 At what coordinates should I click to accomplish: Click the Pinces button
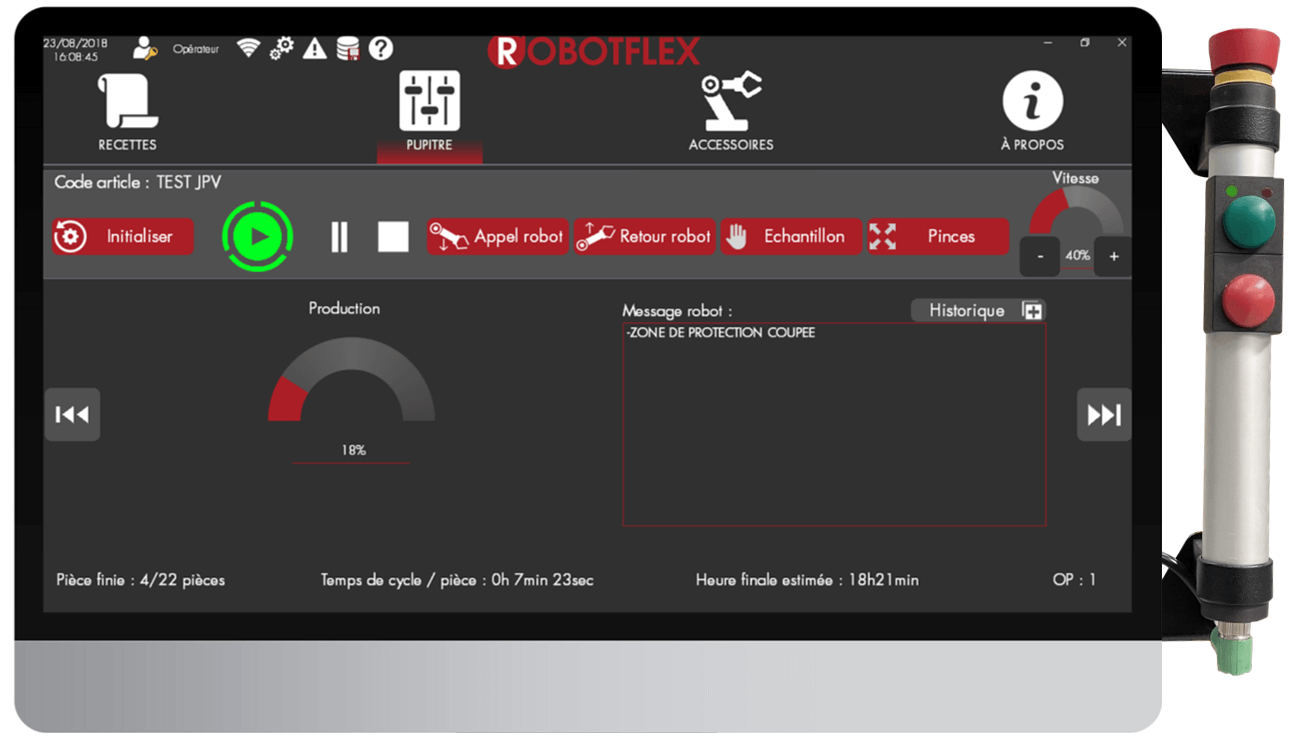click(x=937, y=237)
